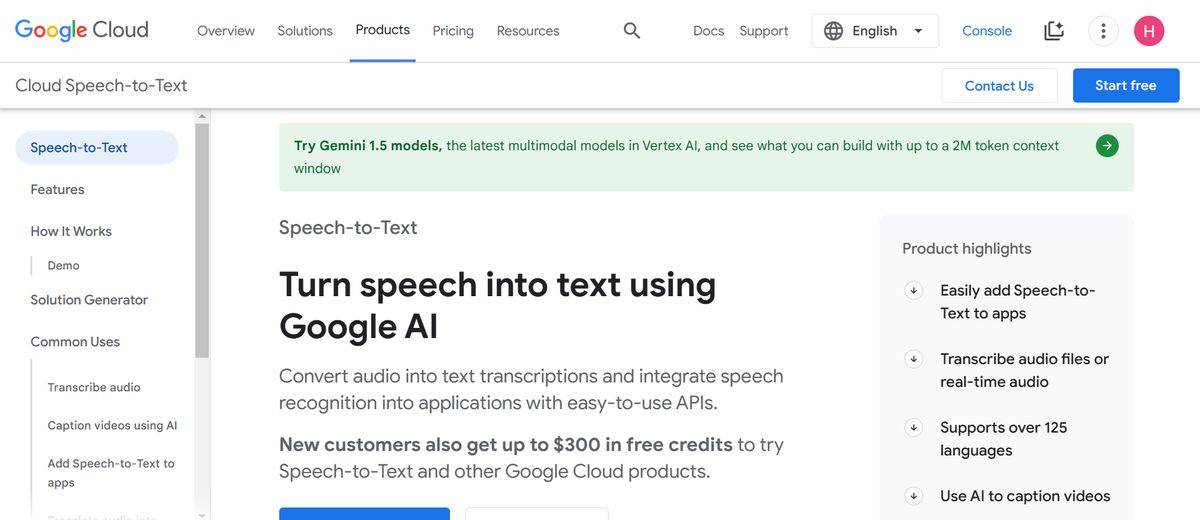Open the Gemini chat sparkle icon
The width and height of the screenshot is (1200, 520).
tap(1054, 31)
